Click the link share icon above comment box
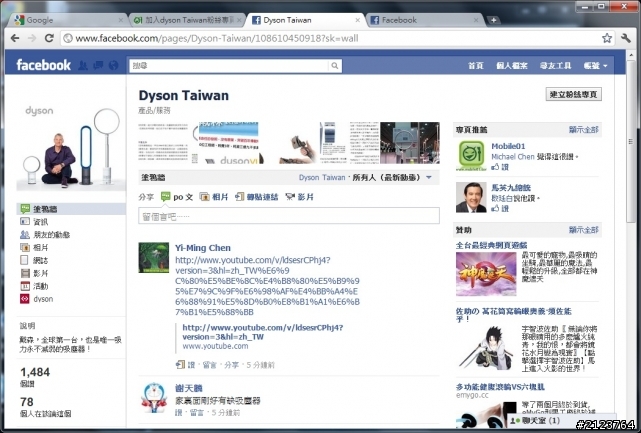 [x=240, y=197]
